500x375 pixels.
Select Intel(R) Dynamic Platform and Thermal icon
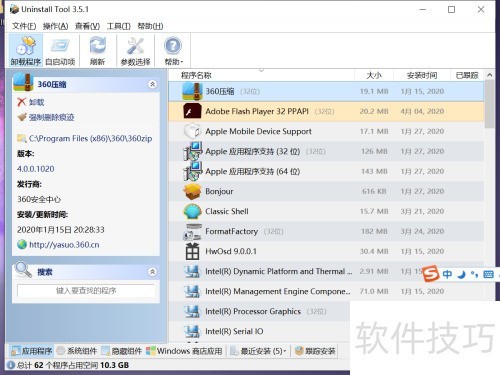pyautogui.click(x=192, y=271)
